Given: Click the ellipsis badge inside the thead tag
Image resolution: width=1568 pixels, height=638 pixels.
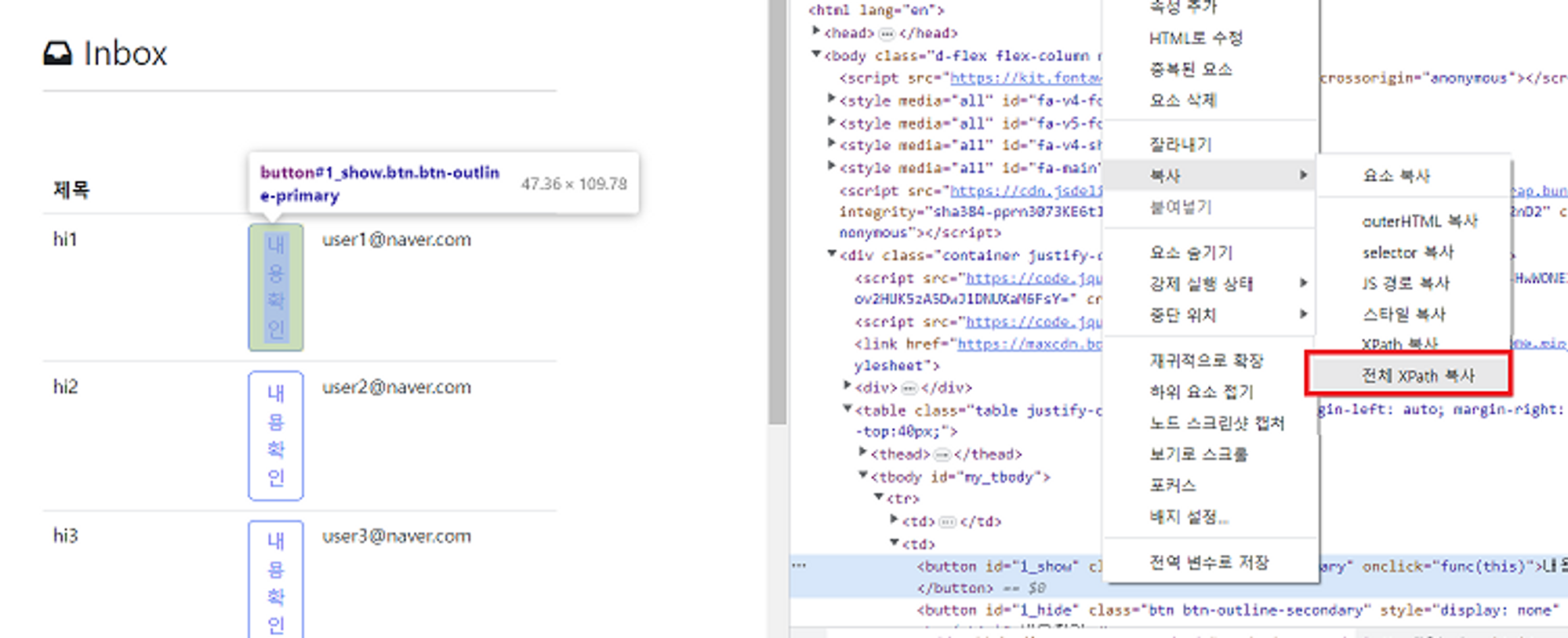Looking at the screenshot, I should tap(942, 455).
